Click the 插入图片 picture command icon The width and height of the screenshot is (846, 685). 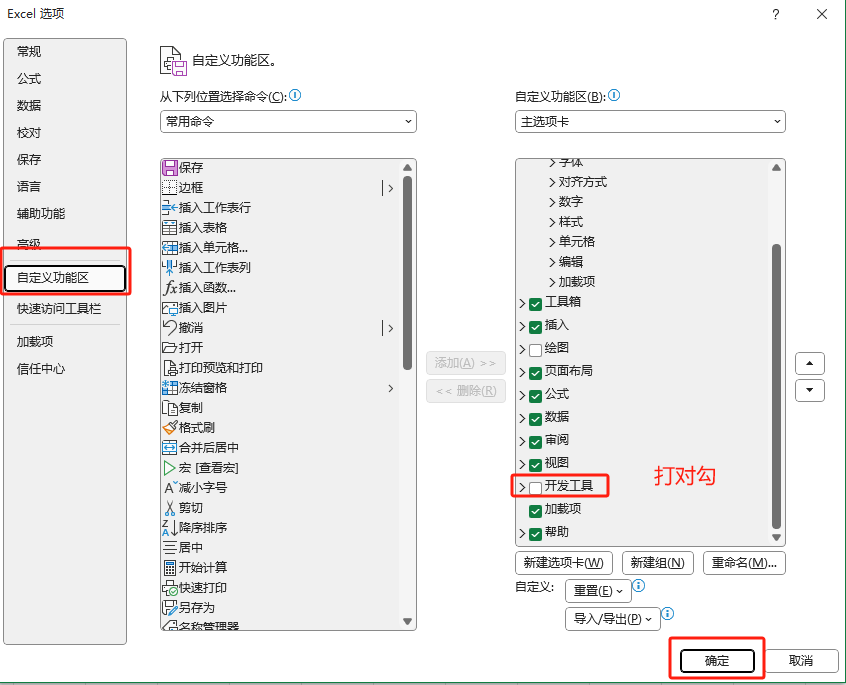(x=168, y=307)
